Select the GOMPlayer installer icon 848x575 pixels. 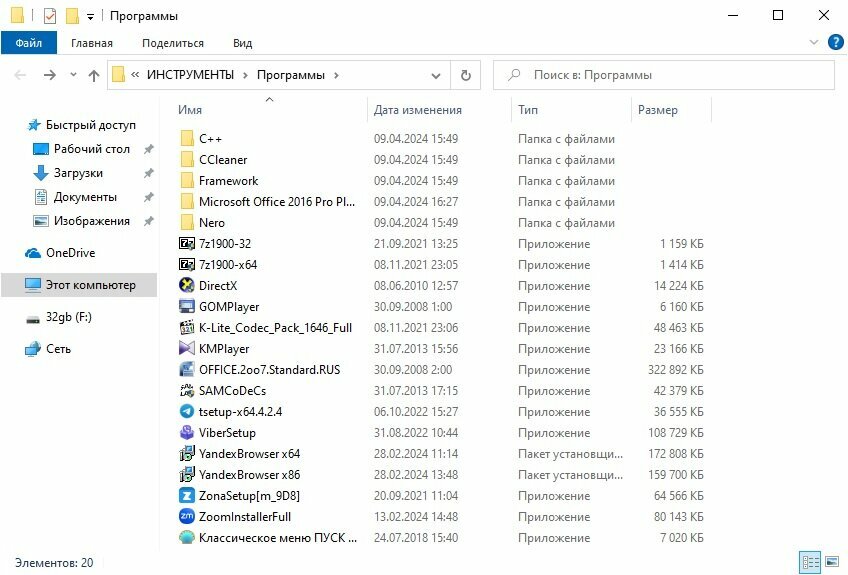tap(187, 306)
